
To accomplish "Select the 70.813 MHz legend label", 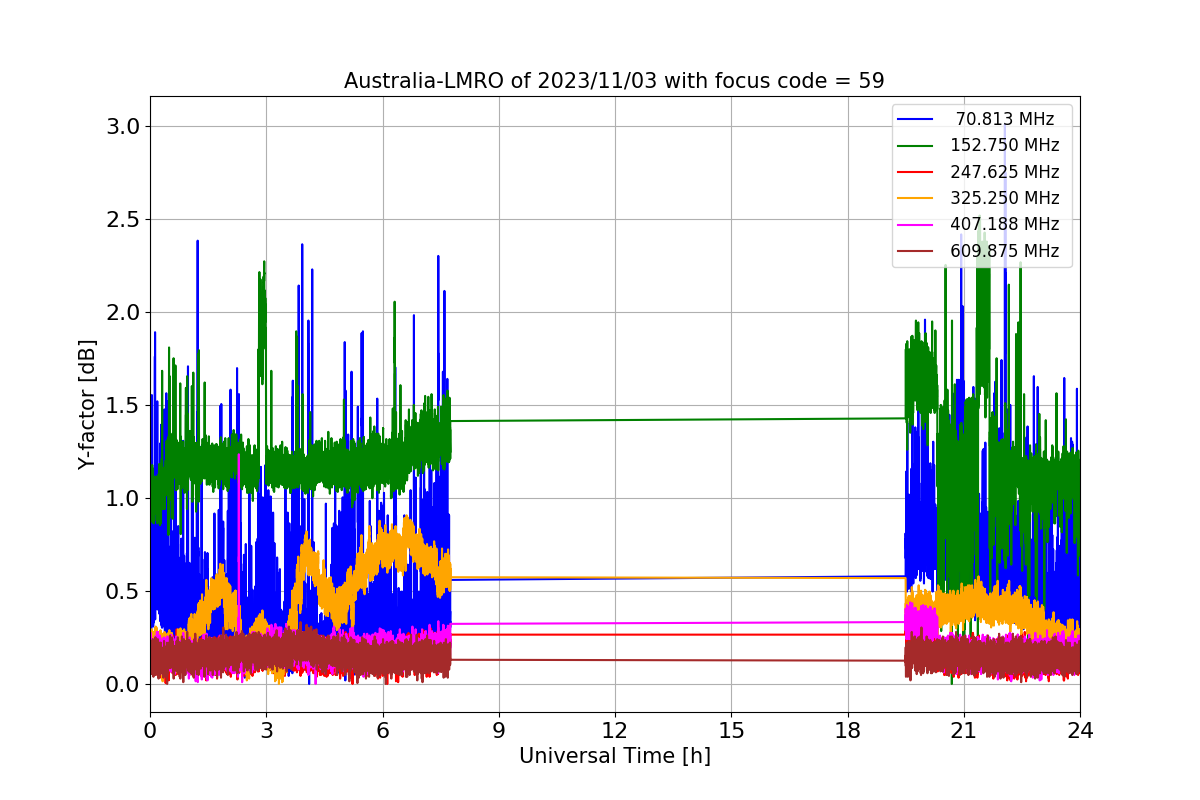I will coord(1005,119).
